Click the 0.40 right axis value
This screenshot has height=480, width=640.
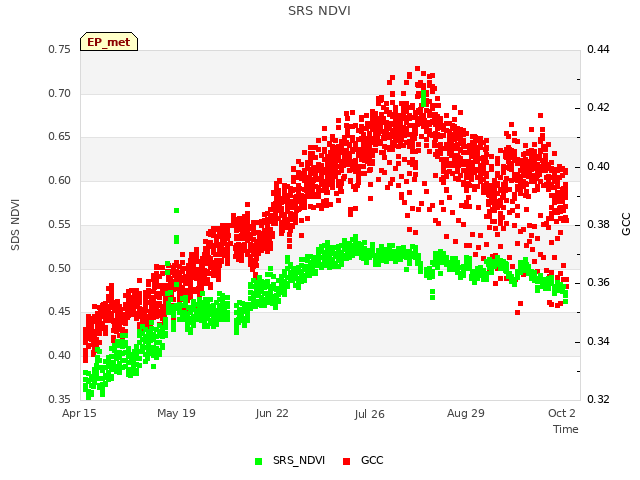[598, 167]
